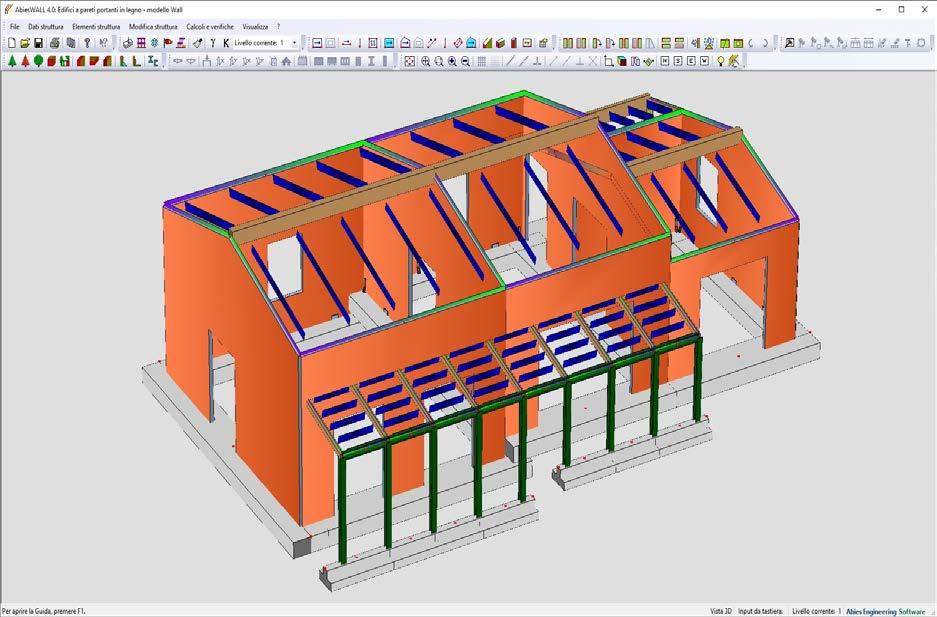Click the open folder icon
Image resolution: width=937 pixels, height=617 pixels.
(25, 43)
